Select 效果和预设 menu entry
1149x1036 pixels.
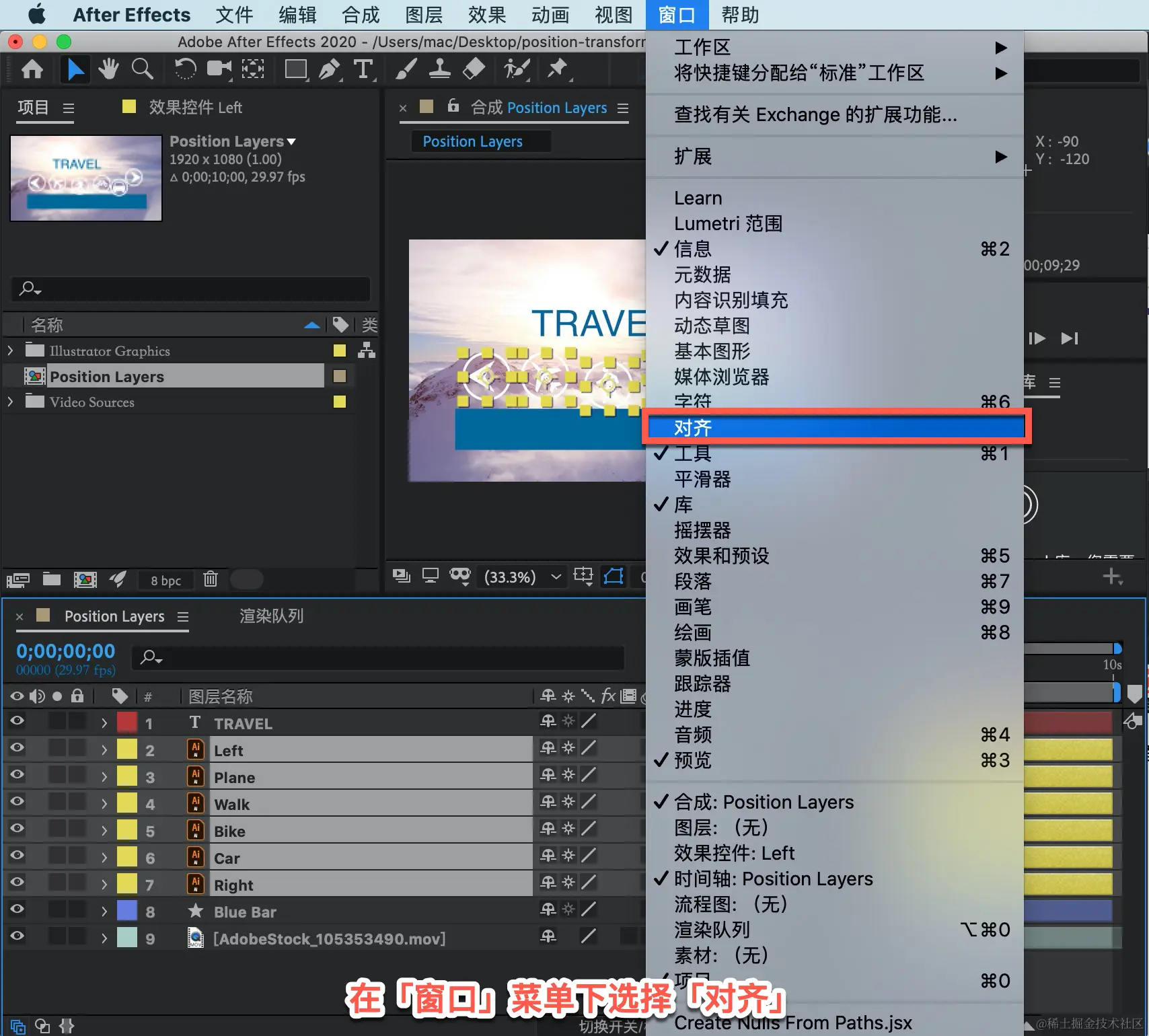pyautogui.click(x=835, y=556)
